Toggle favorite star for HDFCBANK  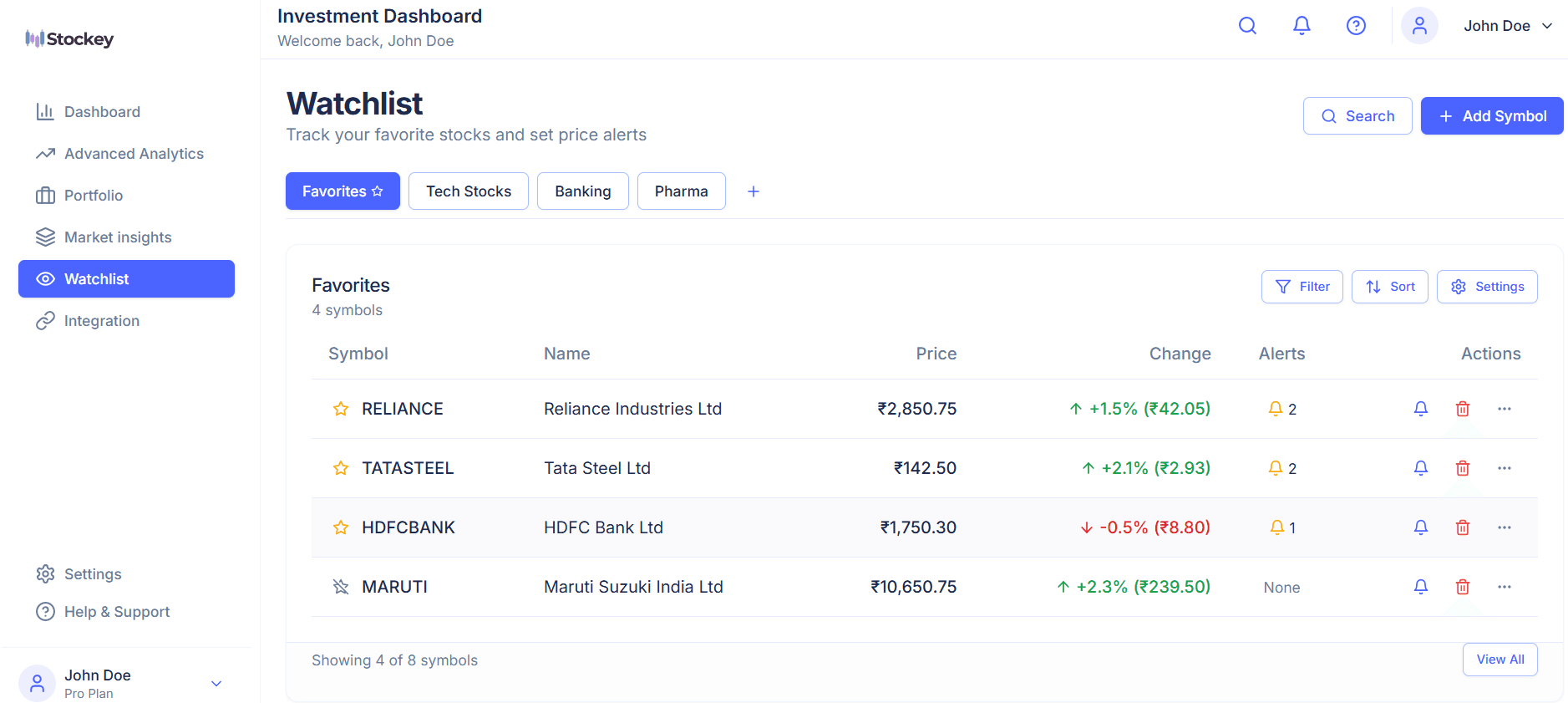click(341, 527)
